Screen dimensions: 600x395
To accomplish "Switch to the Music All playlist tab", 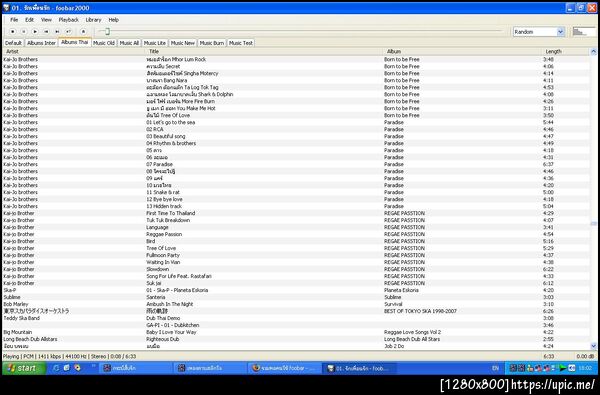I will (129, 43).
